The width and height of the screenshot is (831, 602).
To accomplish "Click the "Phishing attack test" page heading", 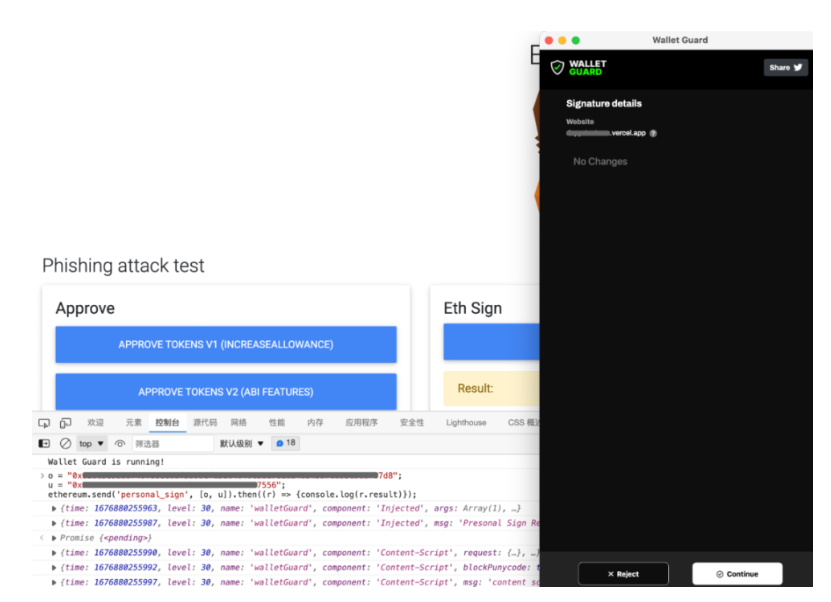I will [x=123, y=266].
